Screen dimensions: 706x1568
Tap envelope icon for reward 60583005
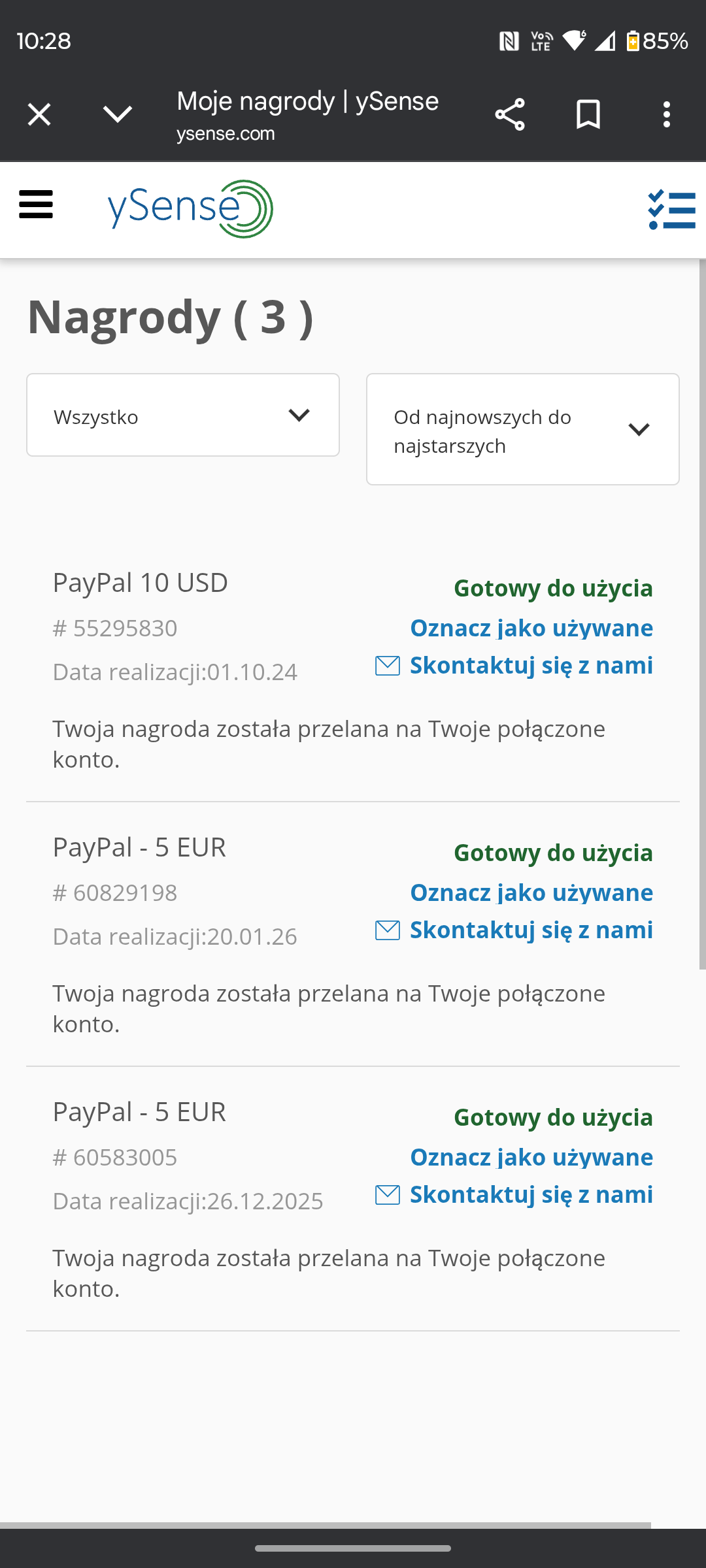388,1195
